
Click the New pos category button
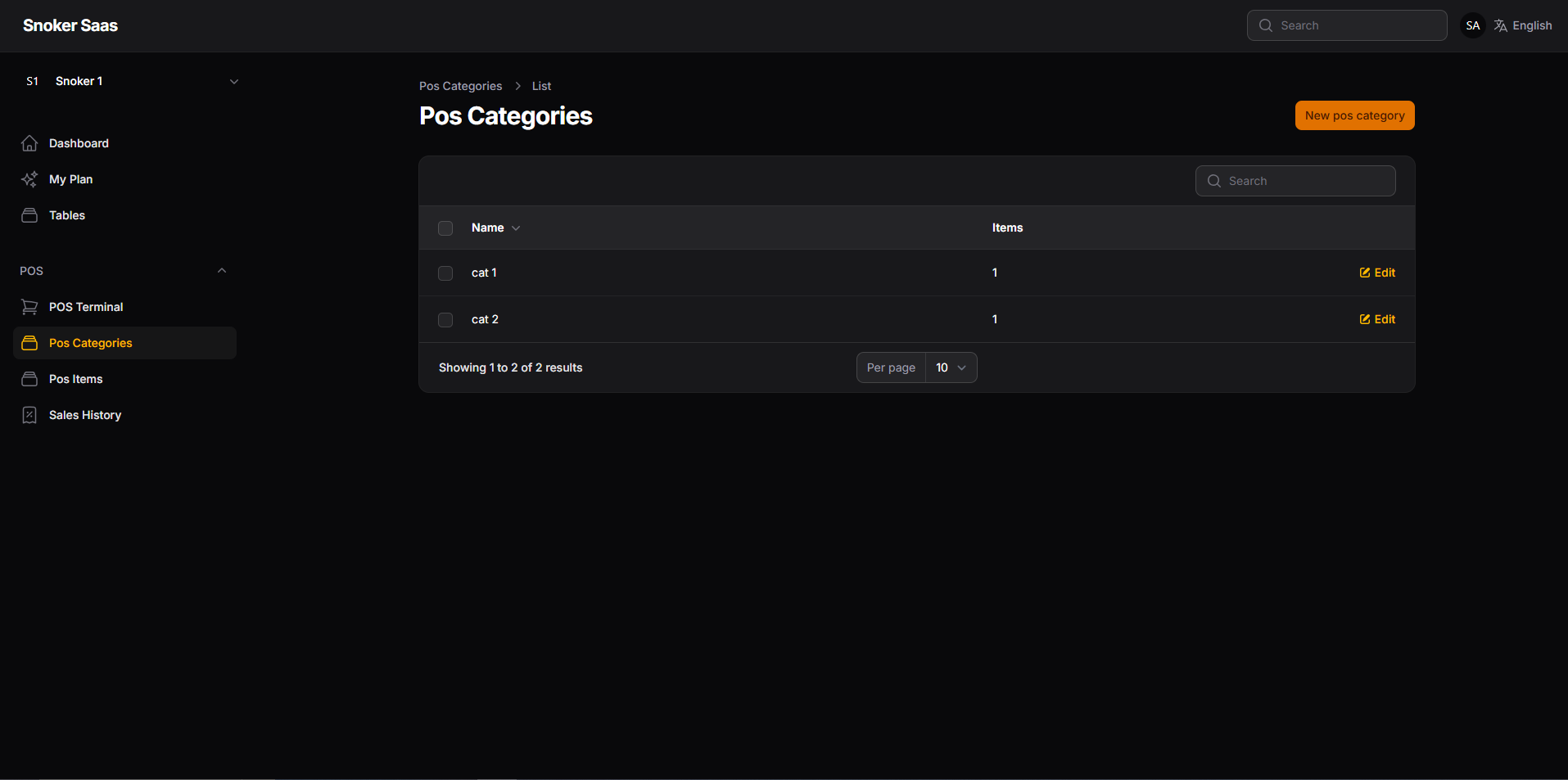pyautogui.click(x=1354, y=115)
